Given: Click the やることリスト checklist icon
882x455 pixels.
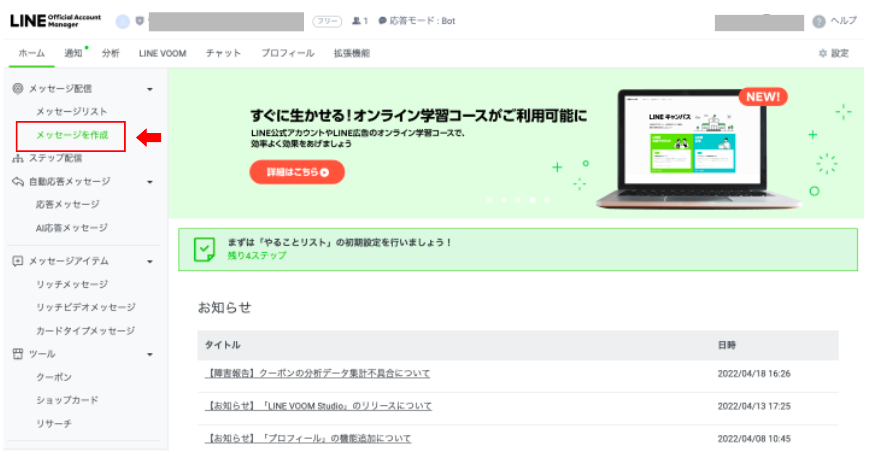Looking at the screenshot, I should pyautogui.click(x=204, y=249).
